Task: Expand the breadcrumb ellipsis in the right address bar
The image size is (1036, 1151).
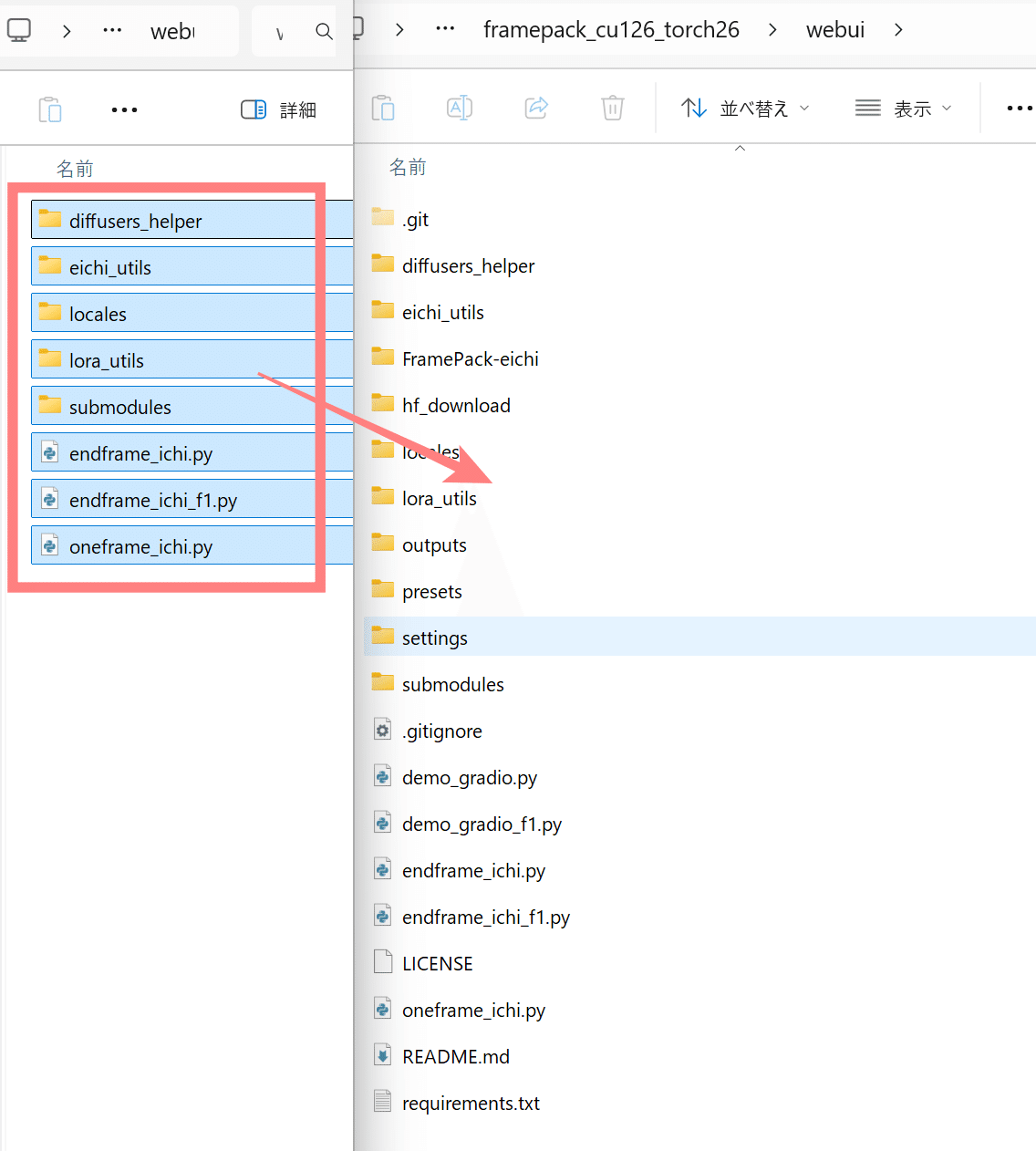Action: tap(445, 28)
